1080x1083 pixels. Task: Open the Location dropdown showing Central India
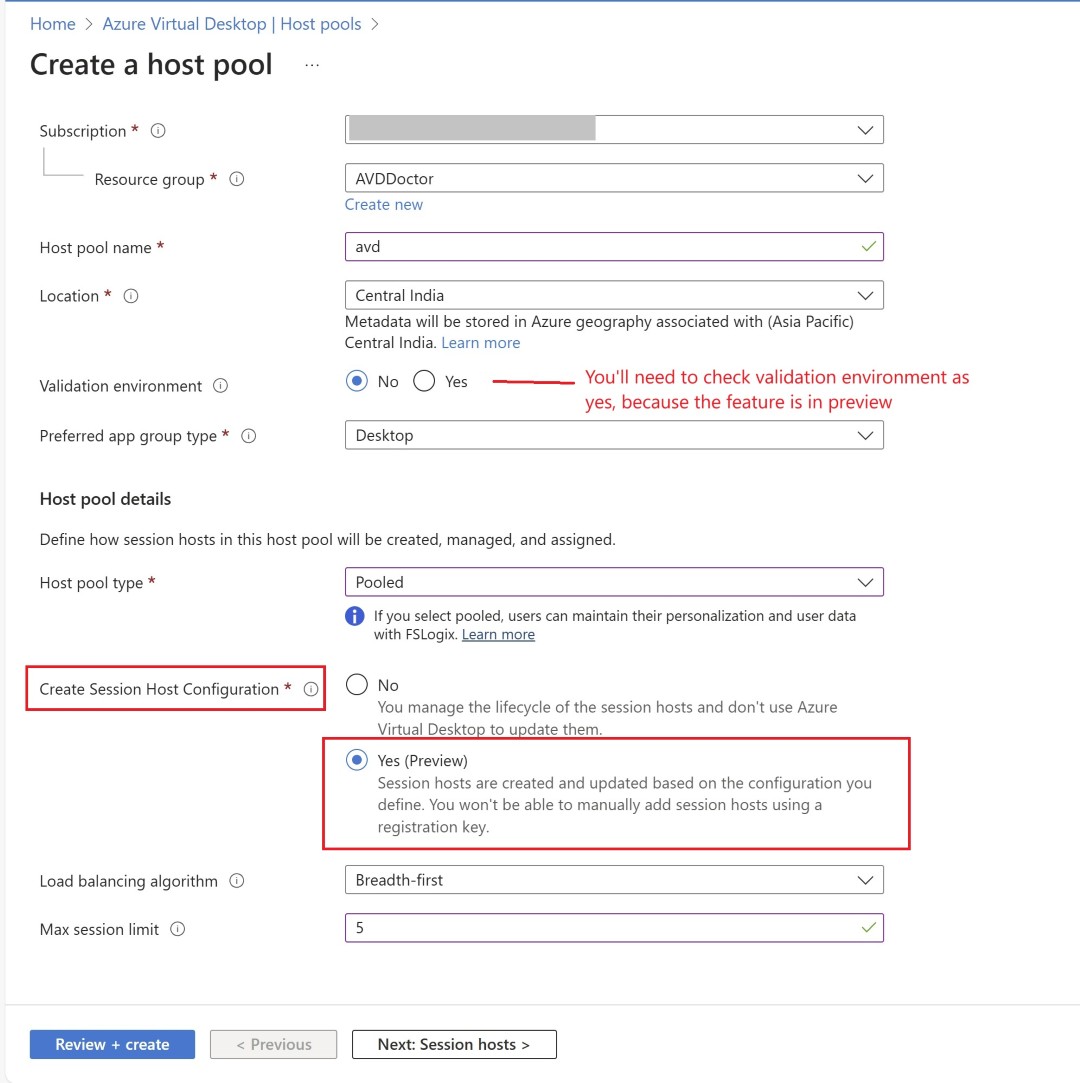614,295
